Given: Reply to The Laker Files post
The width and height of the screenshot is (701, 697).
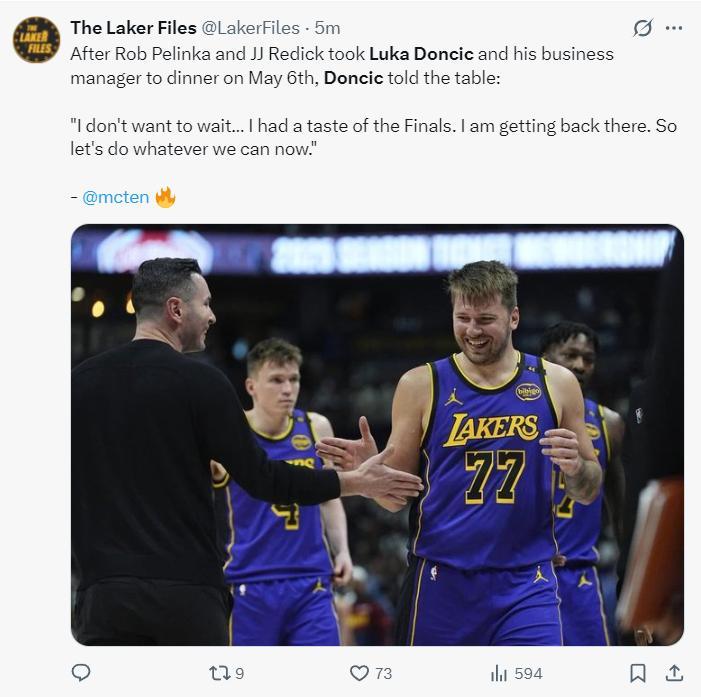Looking at the screenshot, I should [x=81, y=673].
